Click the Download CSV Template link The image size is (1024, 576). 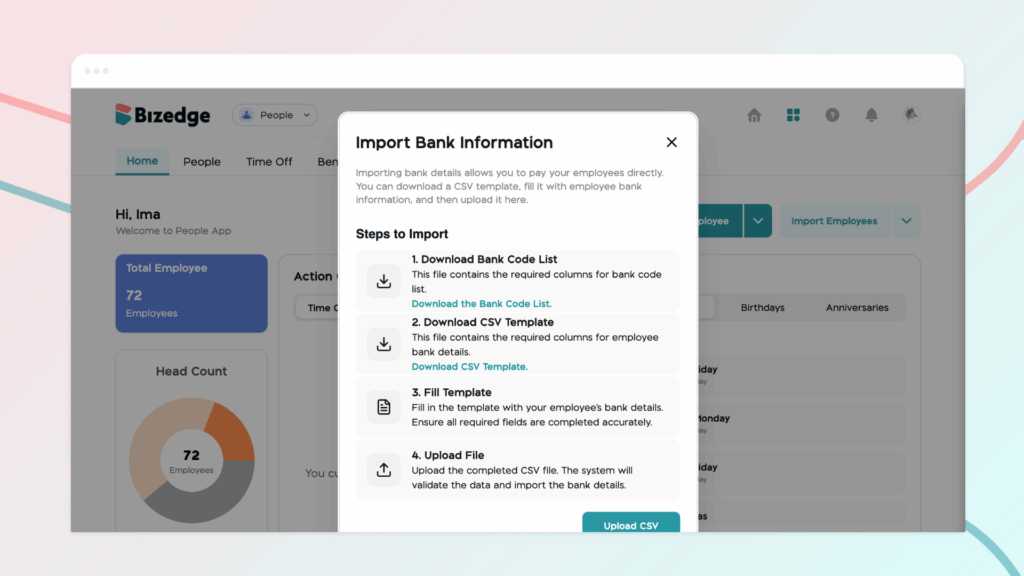(x=469, y=367)
